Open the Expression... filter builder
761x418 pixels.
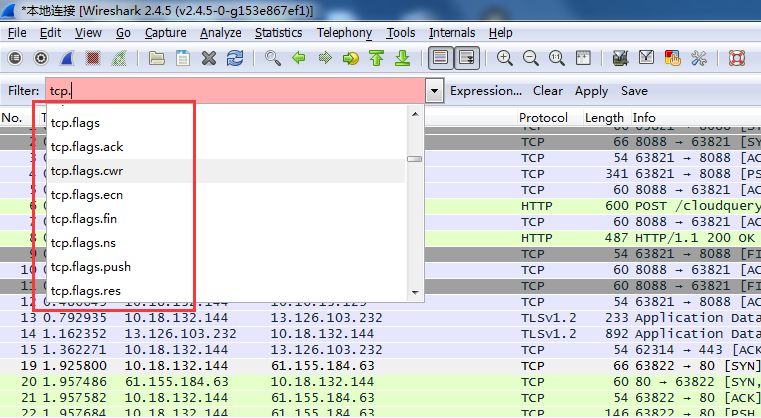coord(486,91)
